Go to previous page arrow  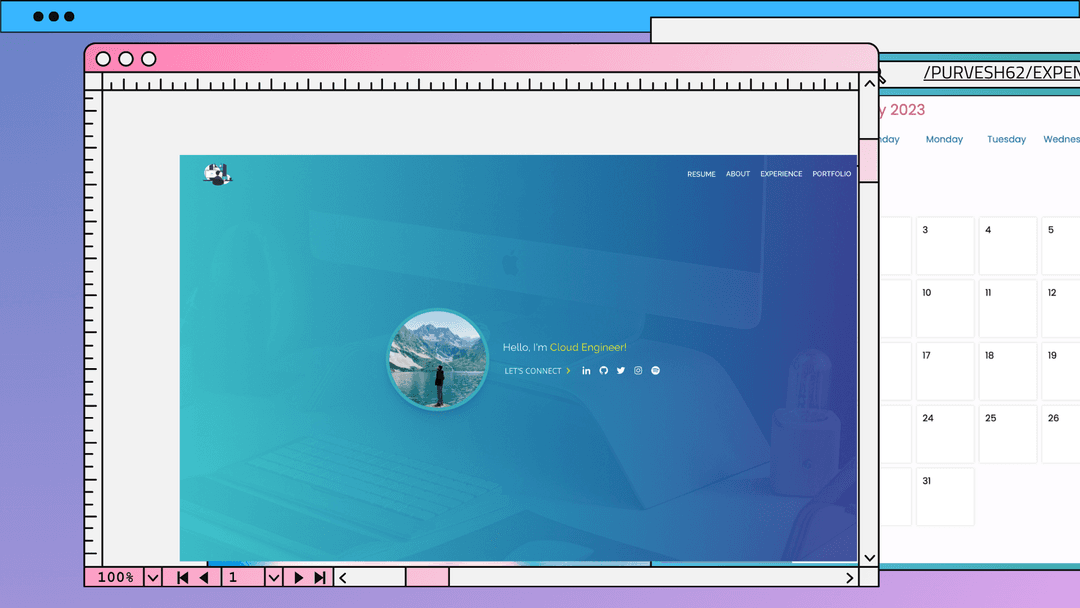[x=204, y=577]
